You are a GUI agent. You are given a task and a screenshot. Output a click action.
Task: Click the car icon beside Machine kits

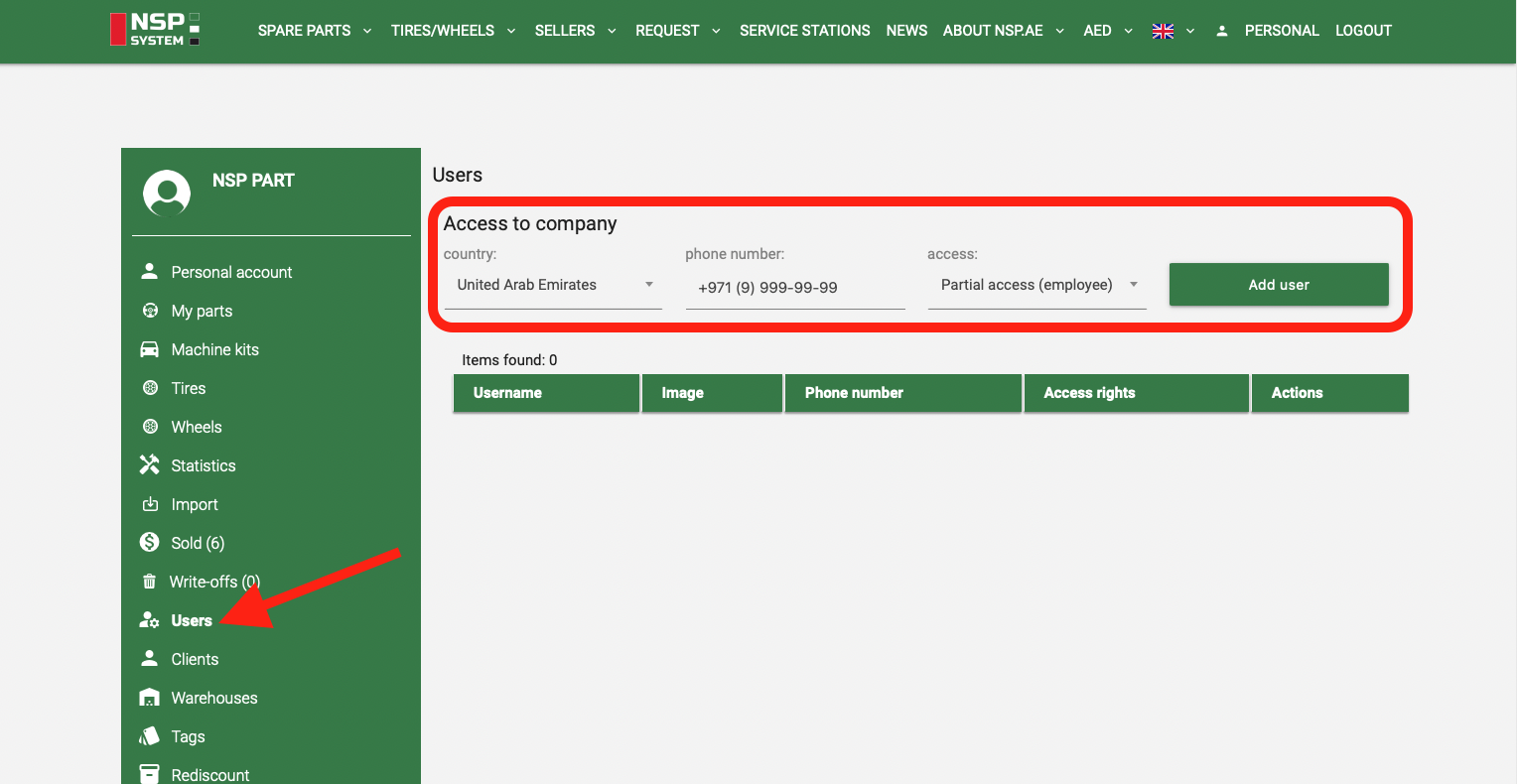150,349
